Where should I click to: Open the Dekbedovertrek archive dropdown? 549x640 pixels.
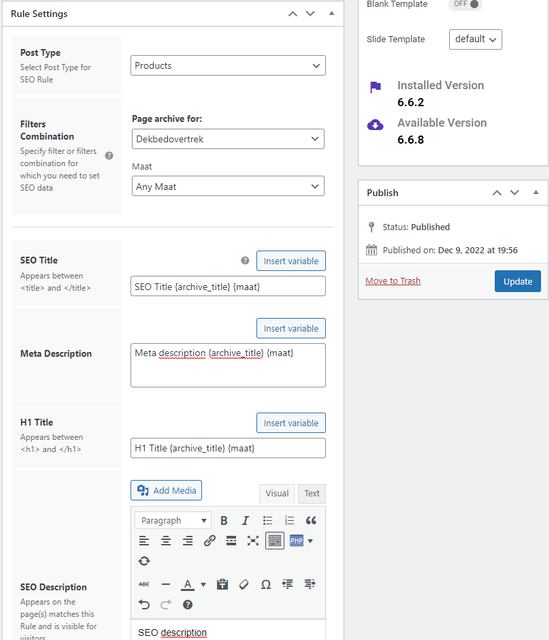point(228,139)
